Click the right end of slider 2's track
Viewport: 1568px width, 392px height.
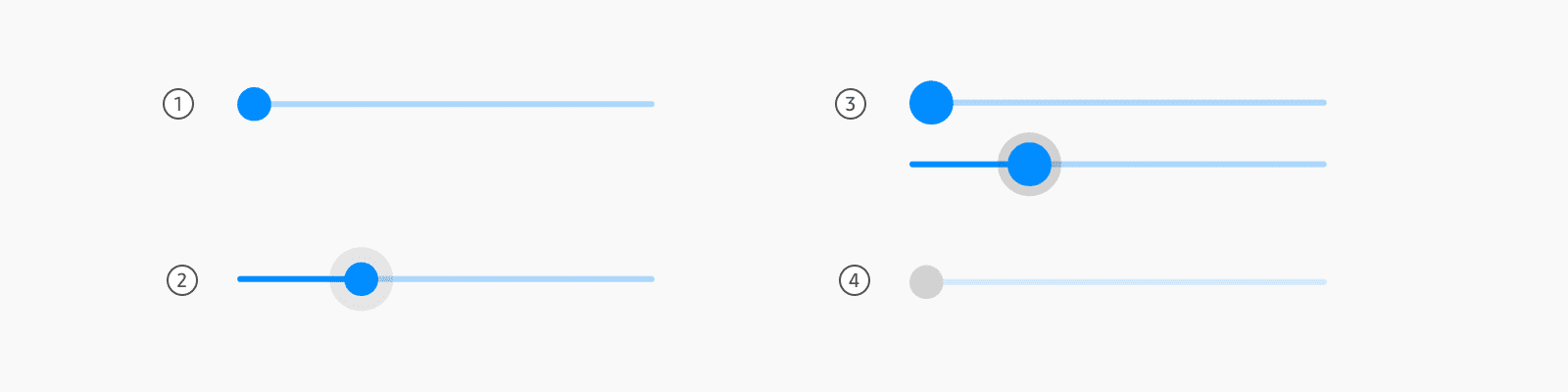tap(651, 279)
